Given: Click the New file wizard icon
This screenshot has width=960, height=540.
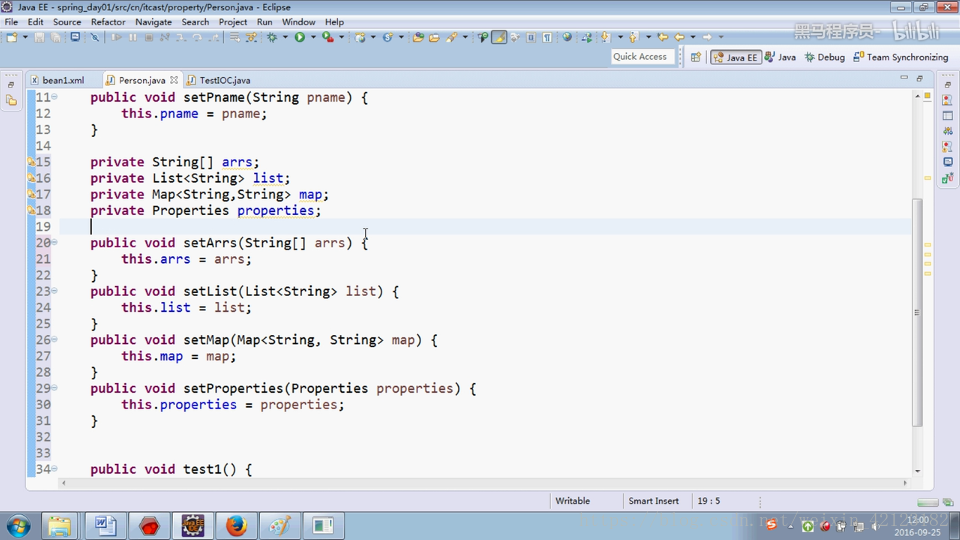Looking at the screenshot, I should [x=12, y=38].
